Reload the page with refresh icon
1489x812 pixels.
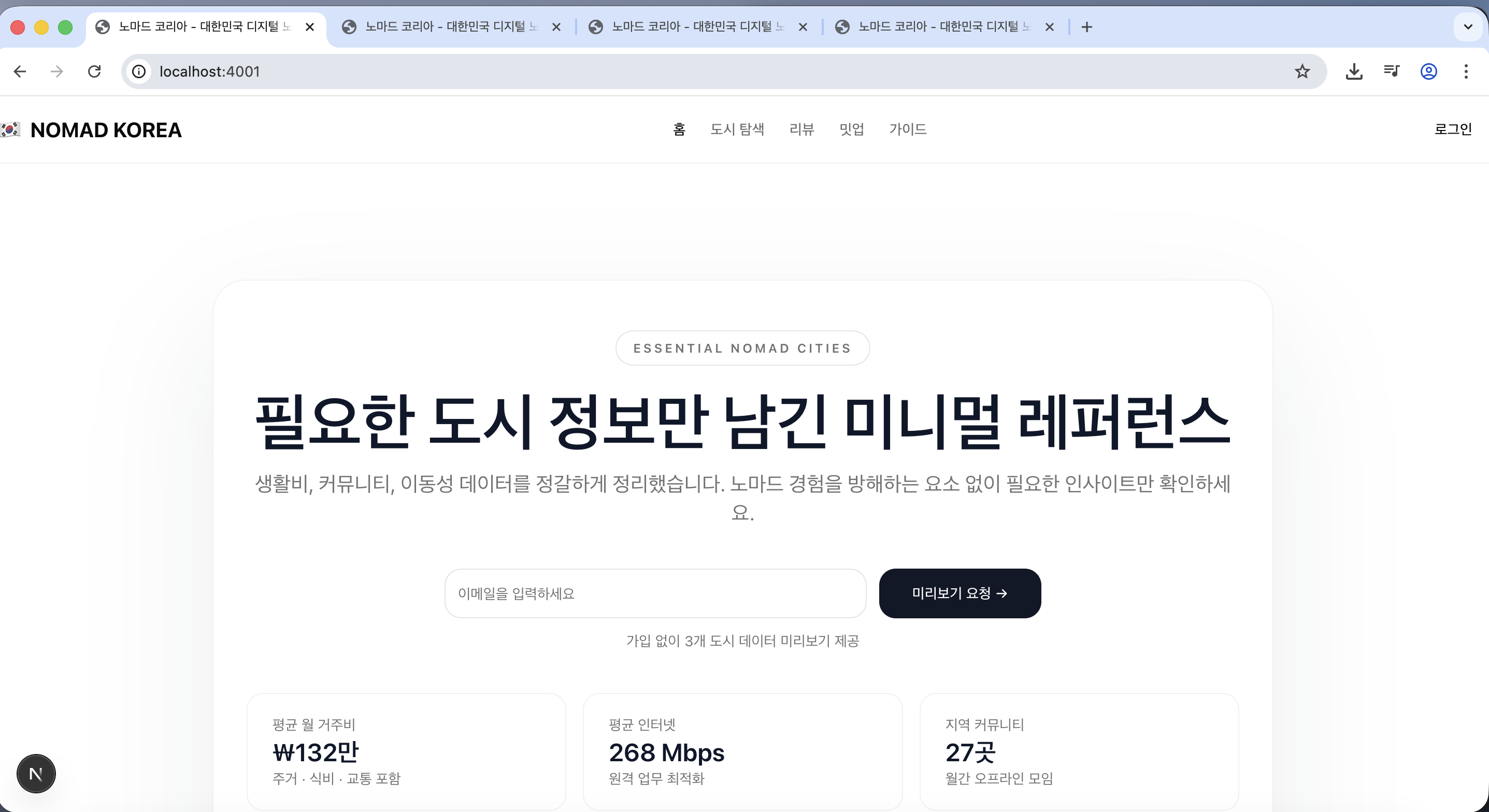pos(94,71)
